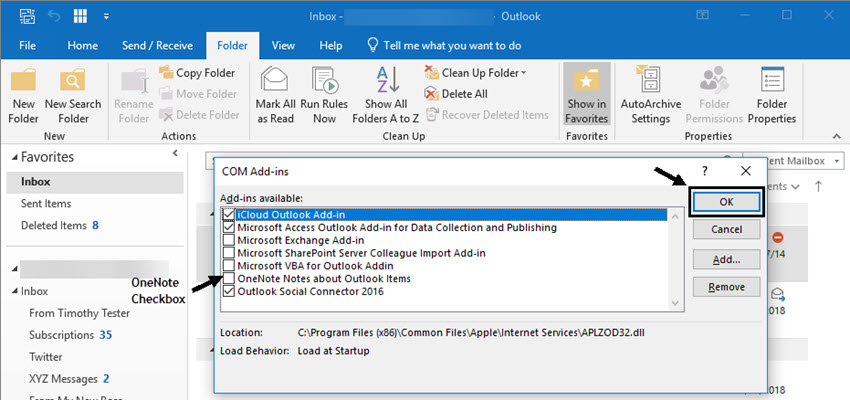Screen dimensions: 850x400
Task: Switch to the Help tab
Action: click(331, 46)
